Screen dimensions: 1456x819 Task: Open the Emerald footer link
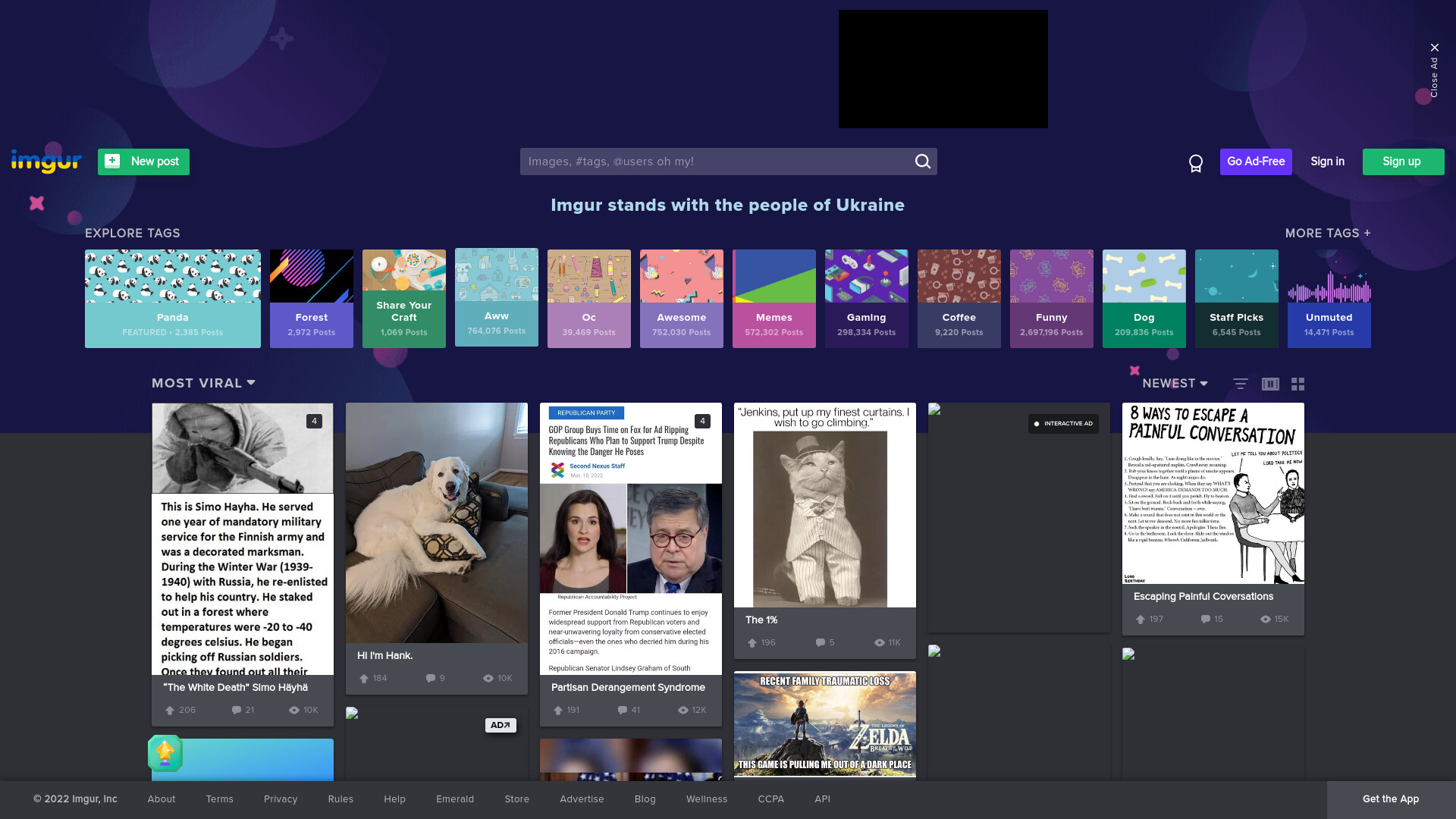click(x=455, y=799)
